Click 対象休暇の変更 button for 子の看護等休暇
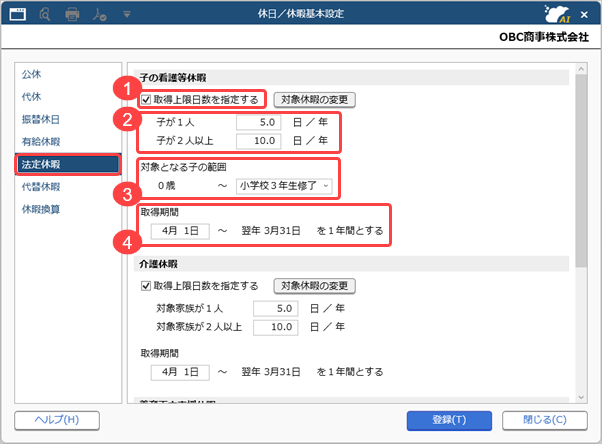The height and width of the screenshot is (444, 602). (314, 100)
